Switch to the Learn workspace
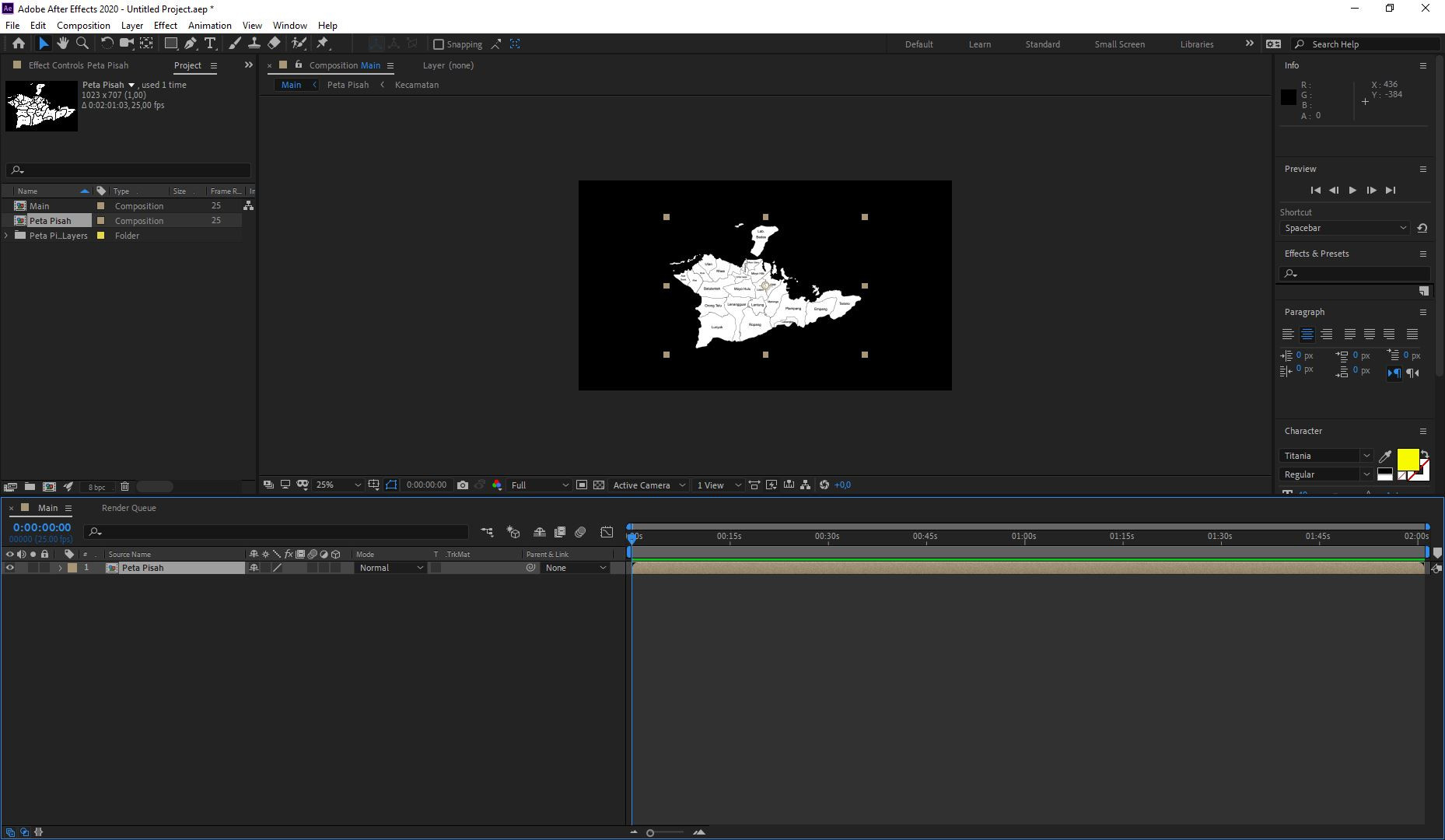This screenshot has height=840, width=1445. tap(979, 44)
